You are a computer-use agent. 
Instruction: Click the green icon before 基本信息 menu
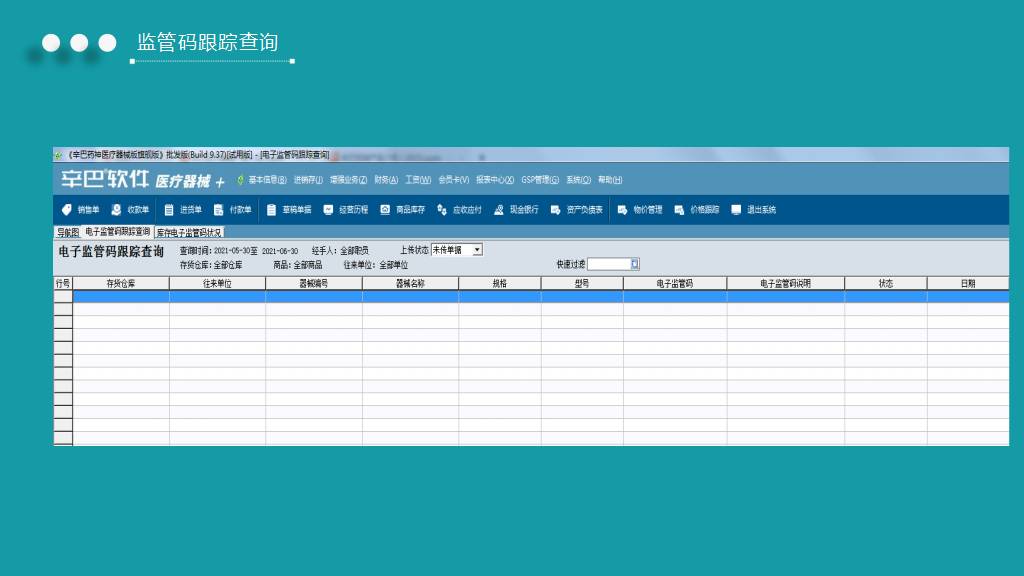click(x=240, y=180)
